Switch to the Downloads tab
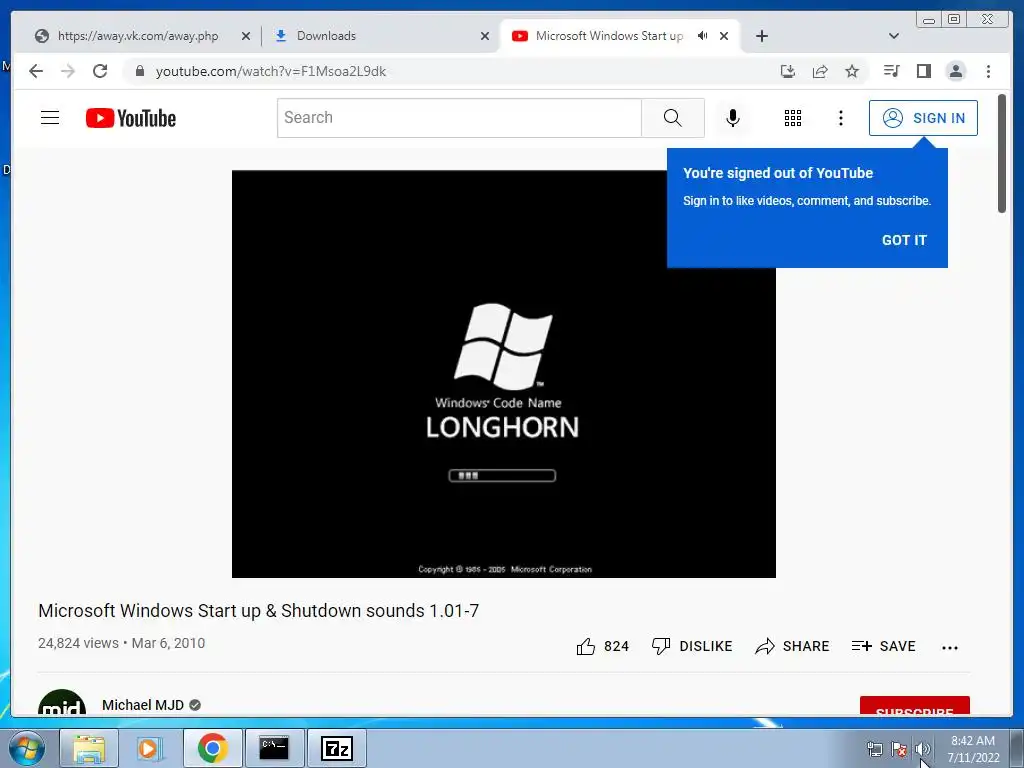Image resolution: width=1024 pixels, height=768 pixels. coord(379,36)
